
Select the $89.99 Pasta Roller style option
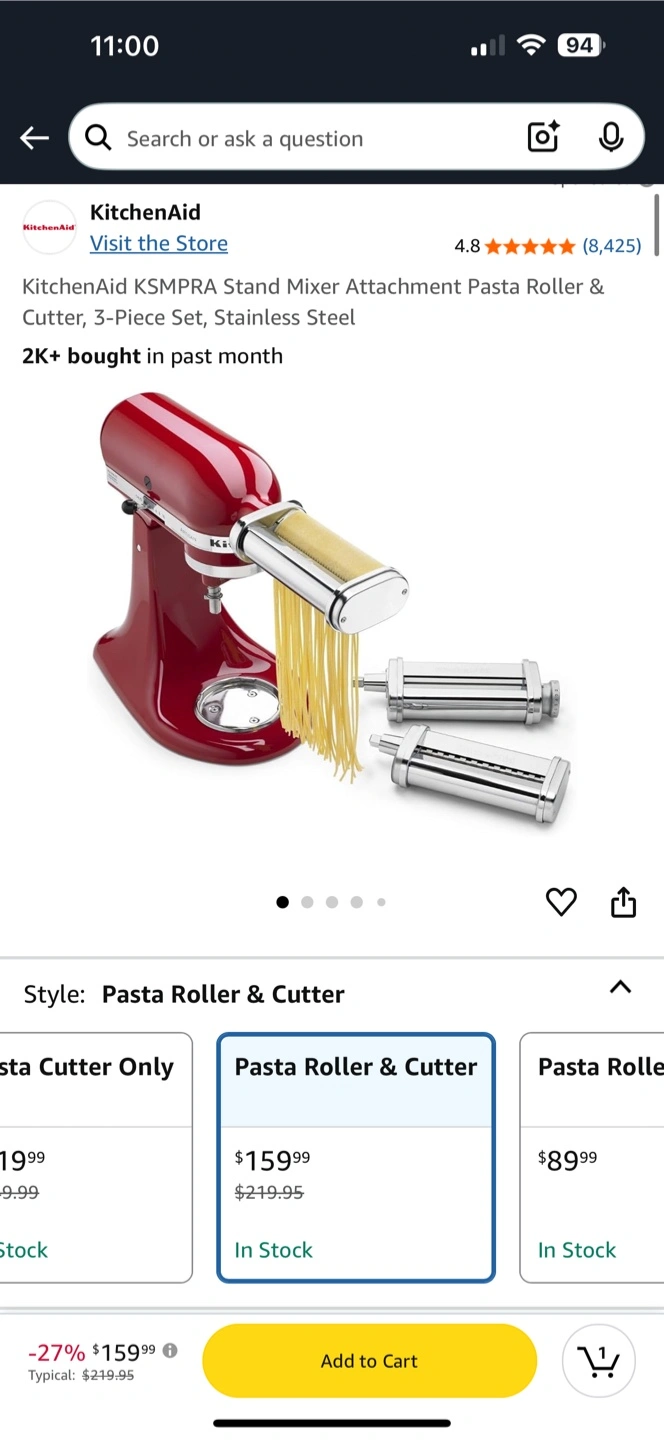(x=592, y=1157)
